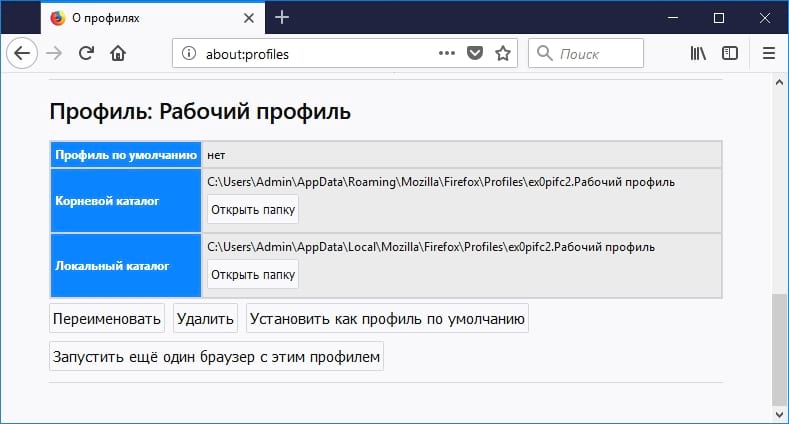Close the Firefox window
This screenshot has height=424, width=789.
[765, 18]
